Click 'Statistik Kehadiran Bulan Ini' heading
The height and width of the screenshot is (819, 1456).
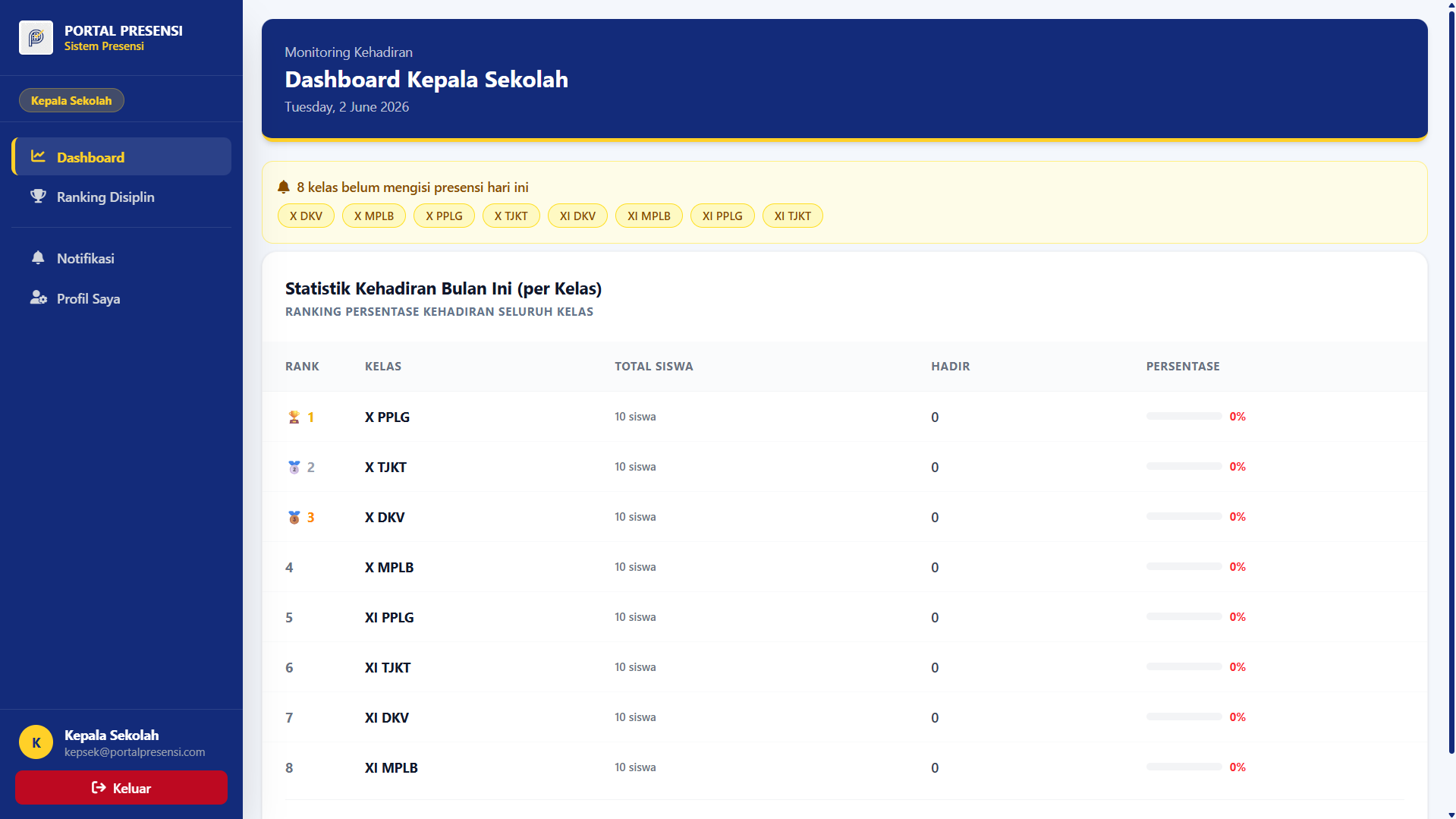click(443, 288)
